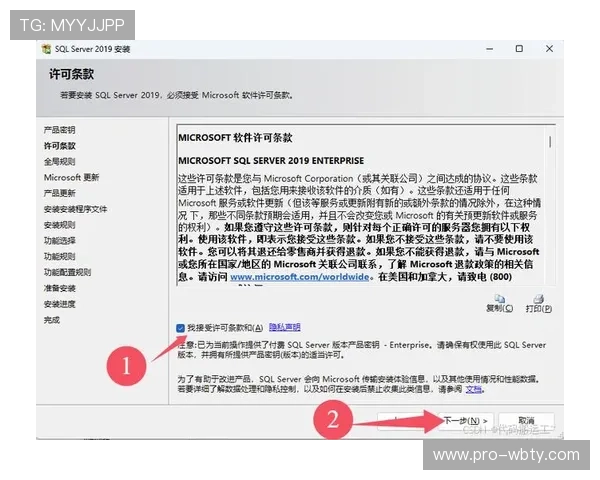Click the Cancel (取消) button
This screenshot has width=600, height=480.
point(527,421)
